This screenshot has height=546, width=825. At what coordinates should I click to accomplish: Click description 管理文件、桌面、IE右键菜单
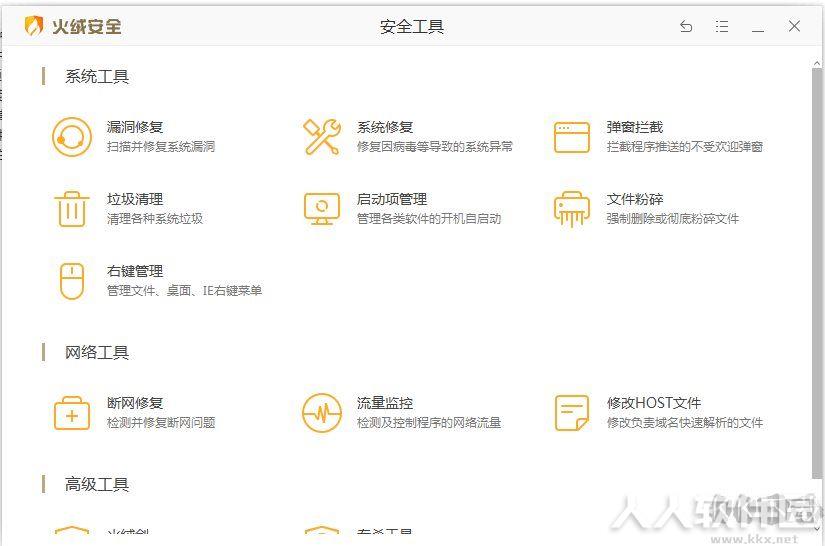pos(184,290)
